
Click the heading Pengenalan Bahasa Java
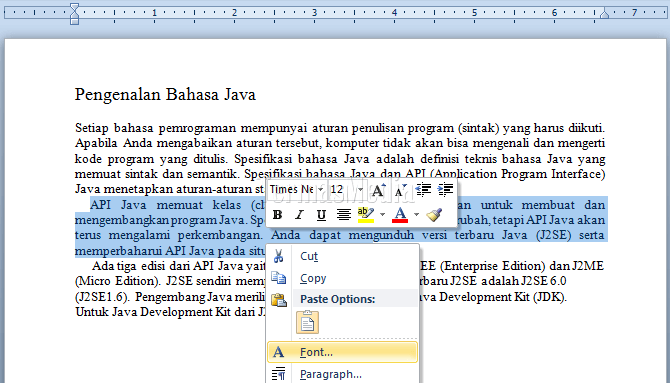coord(165,94)
